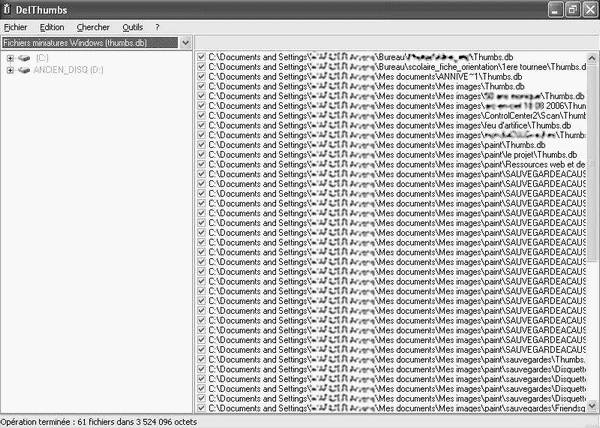
Task: Select the paint\Ressources web et de path text
Action: (397, 164)
